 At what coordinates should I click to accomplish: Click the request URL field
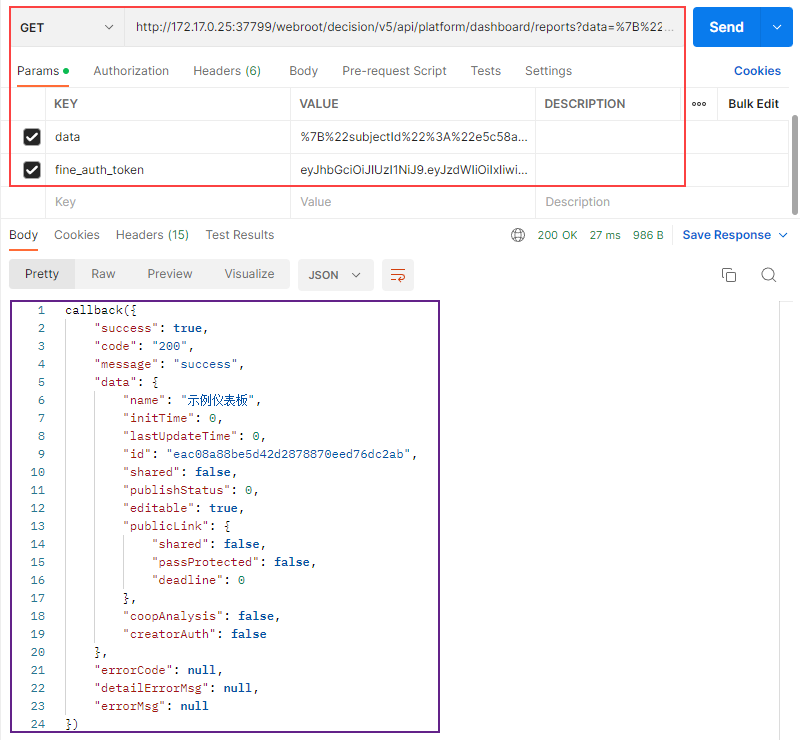(405, 27)
